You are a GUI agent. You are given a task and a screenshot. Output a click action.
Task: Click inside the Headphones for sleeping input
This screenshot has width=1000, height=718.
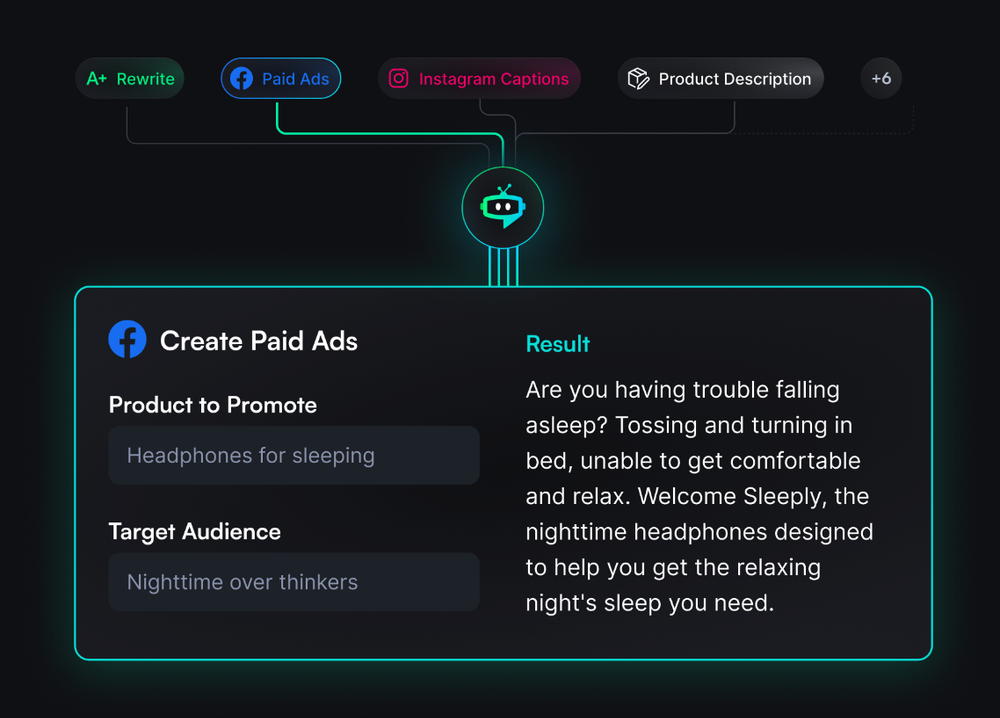[x=293, y=455]
